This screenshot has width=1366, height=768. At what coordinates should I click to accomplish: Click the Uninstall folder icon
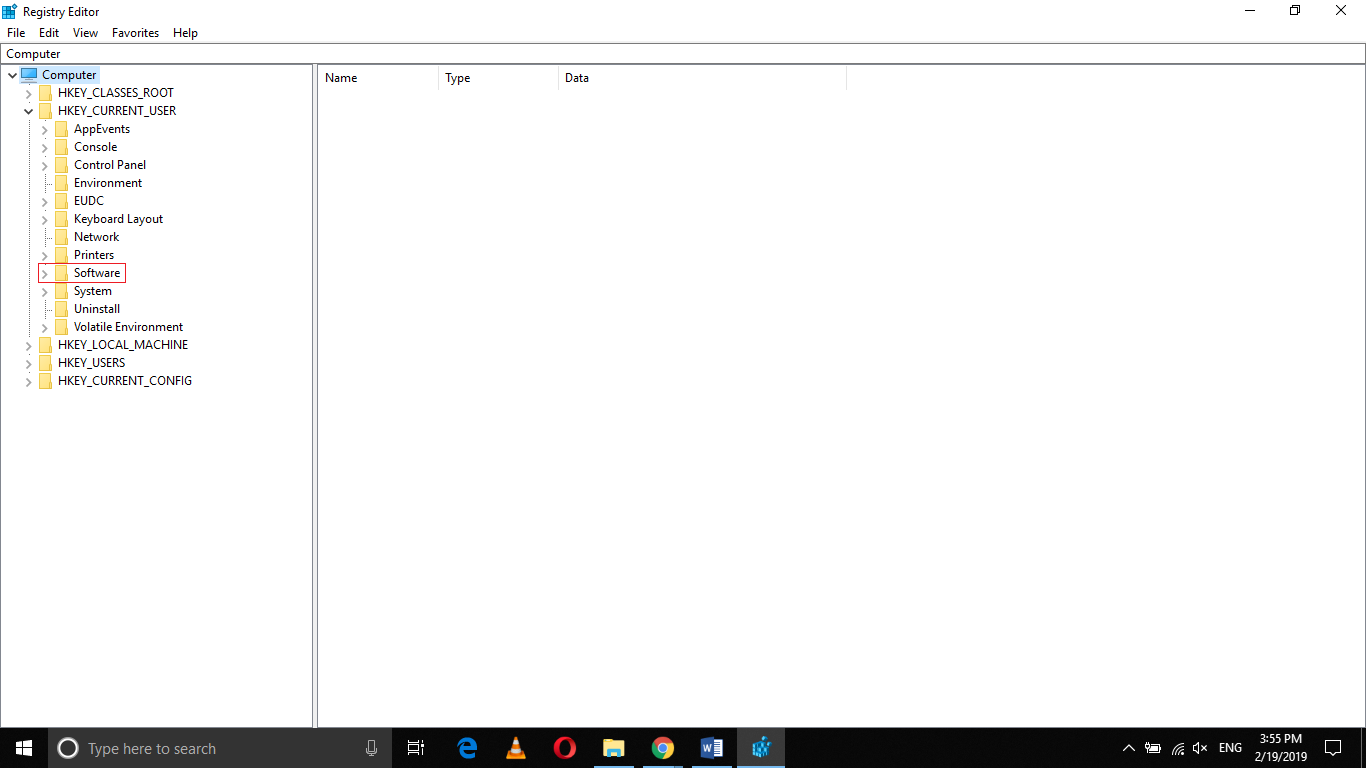coord(62,309)
